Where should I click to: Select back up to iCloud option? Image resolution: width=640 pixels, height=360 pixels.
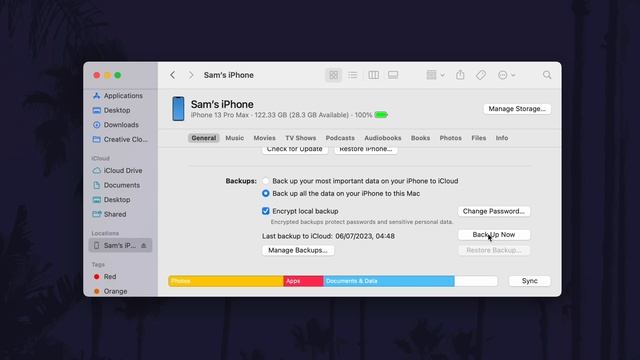(x=266, y=181)
